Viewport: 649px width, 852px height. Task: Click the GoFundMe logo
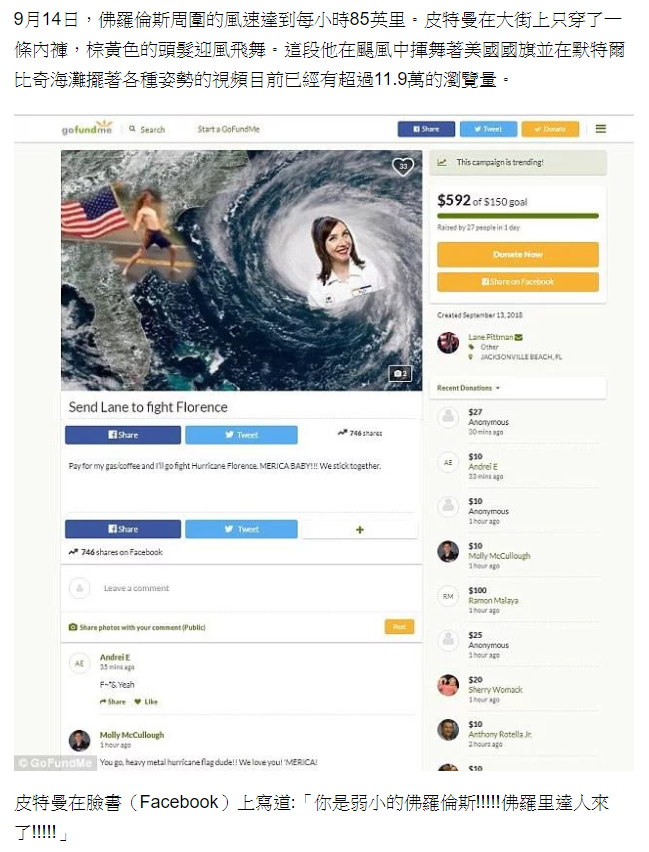pyautogui.click(x=87, y=128)
